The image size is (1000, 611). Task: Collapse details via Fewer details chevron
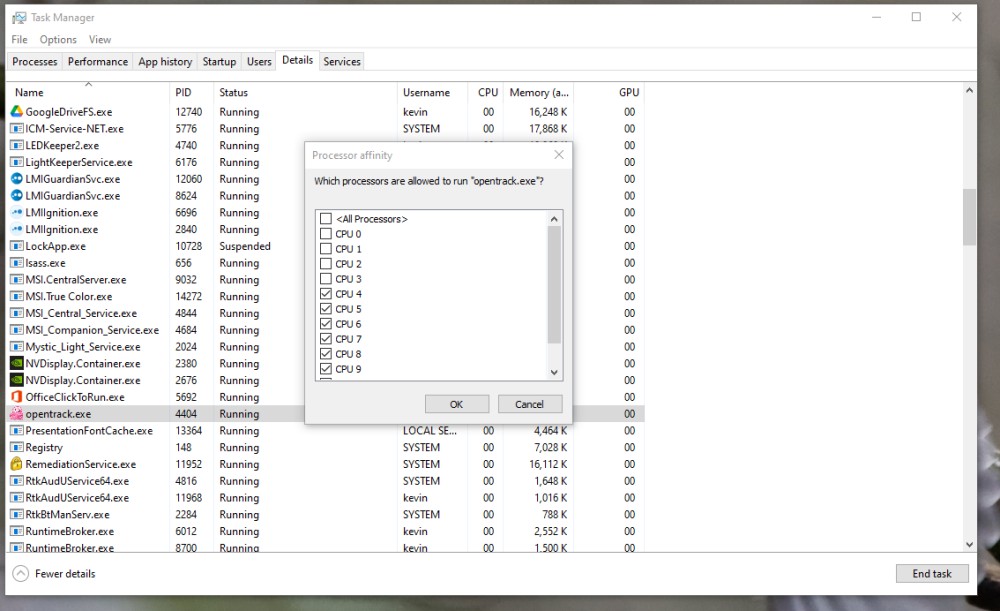(x=21, y=573)
